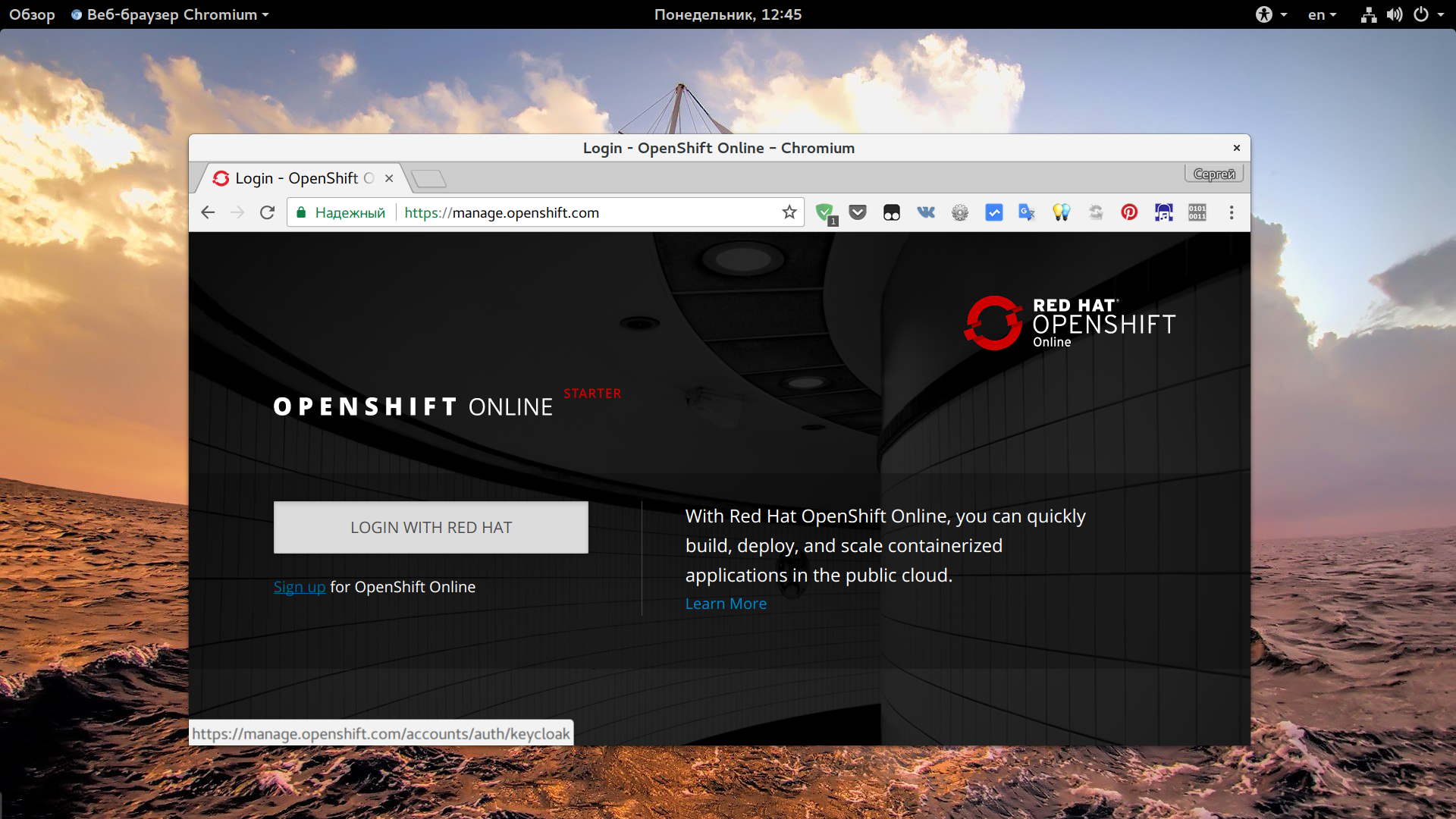Click the Adguard green shield extension icon
Image resolution: width=1456 pixels, height=819 pixels.
(x=824, y=212)
